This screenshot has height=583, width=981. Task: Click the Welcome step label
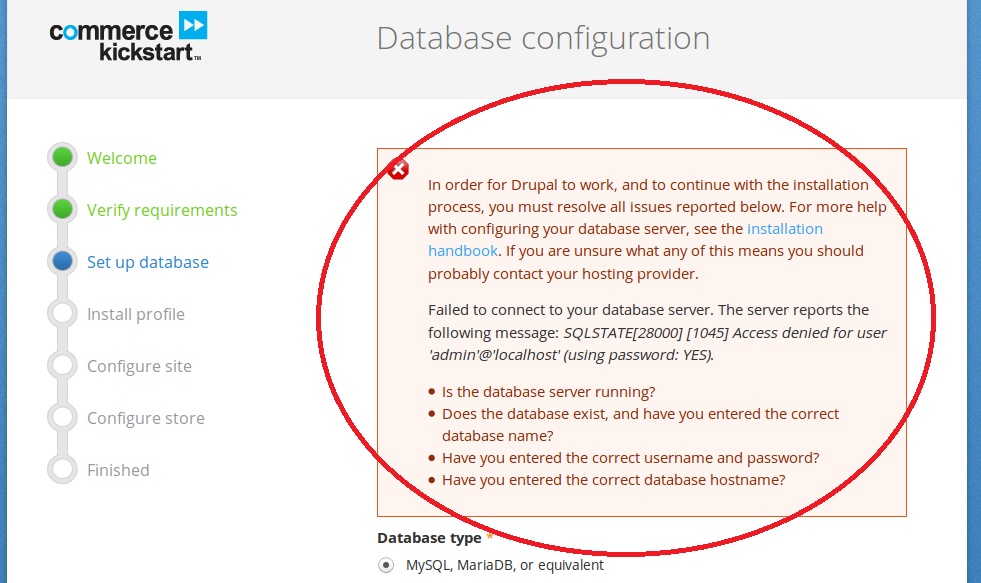pos(122,158)
